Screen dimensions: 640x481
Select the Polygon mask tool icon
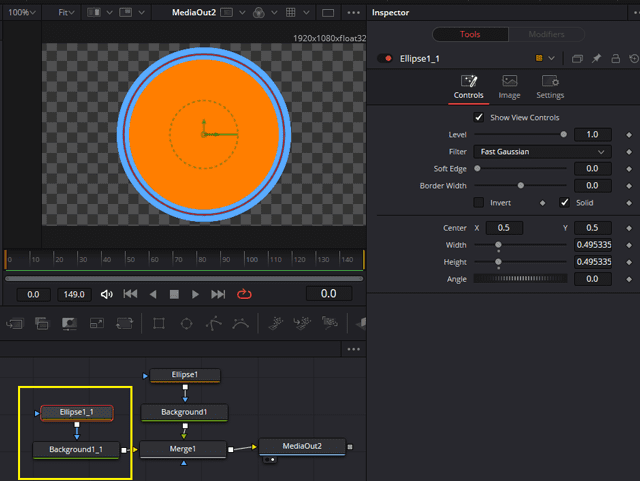[x=213, y=324]
